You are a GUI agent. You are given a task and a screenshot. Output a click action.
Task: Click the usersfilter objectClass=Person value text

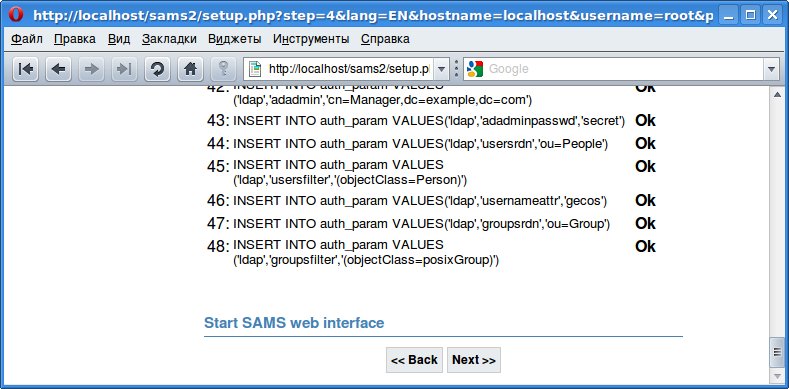coord(350,180)
